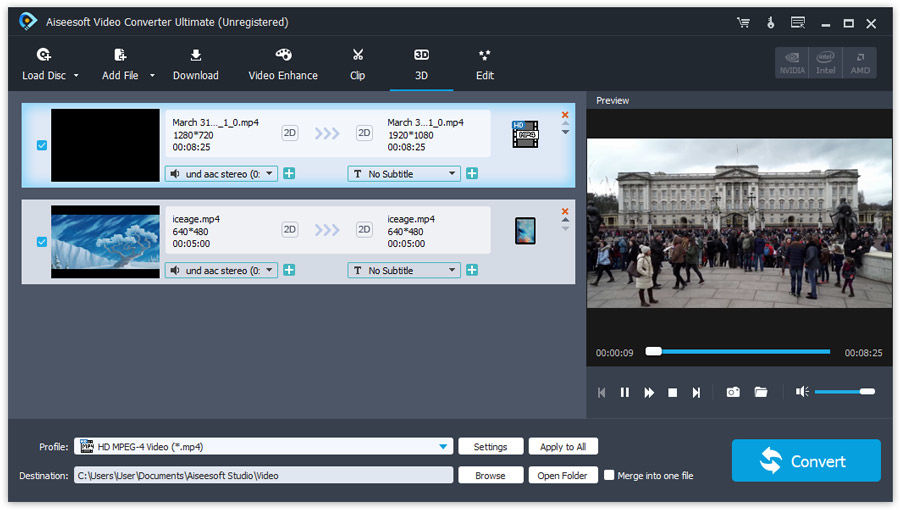Viewport: 900px width, 510px height.
Task: Open subtitle dropdown for March 31 video
Action: [x=404, y=174]
